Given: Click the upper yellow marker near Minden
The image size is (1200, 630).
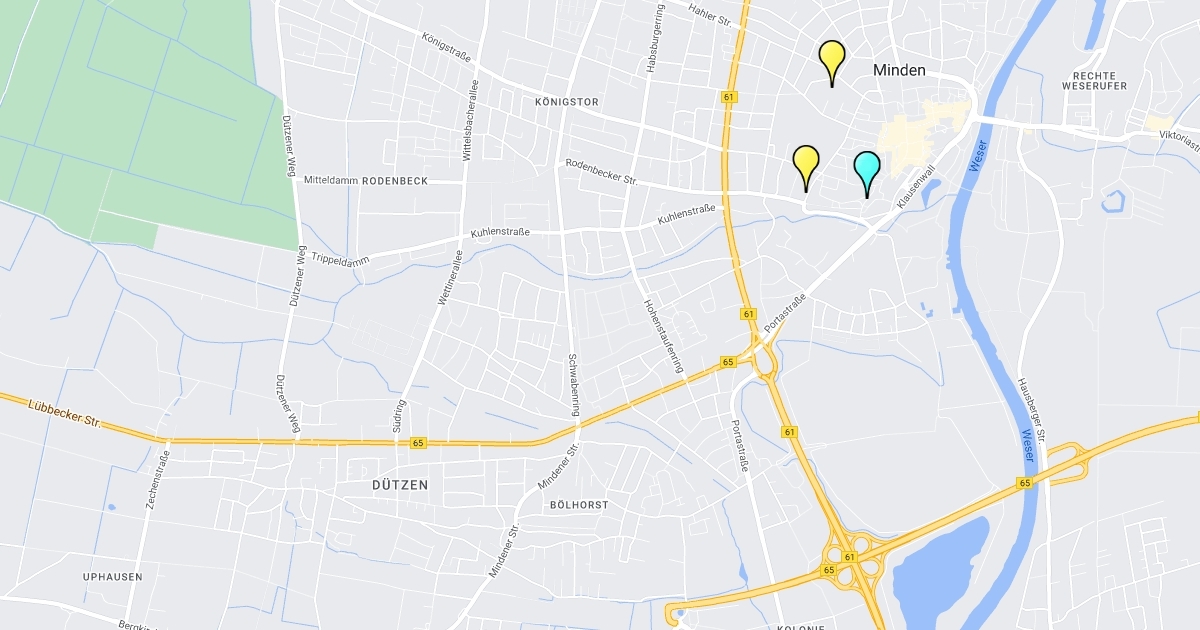Looking at the screenshot, I should [x=832, y=62].
